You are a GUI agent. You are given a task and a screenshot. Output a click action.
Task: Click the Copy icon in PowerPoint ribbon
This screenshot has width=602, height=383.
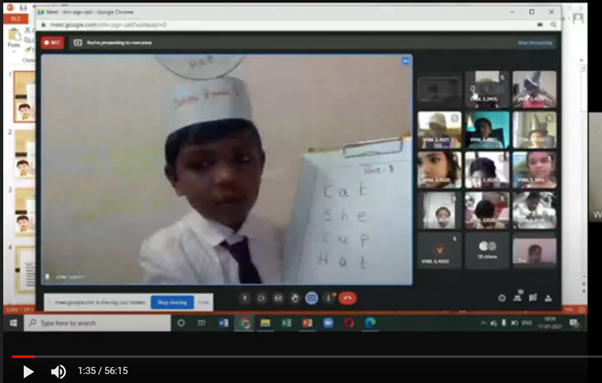pyautogui.click(x=28, y=40)
